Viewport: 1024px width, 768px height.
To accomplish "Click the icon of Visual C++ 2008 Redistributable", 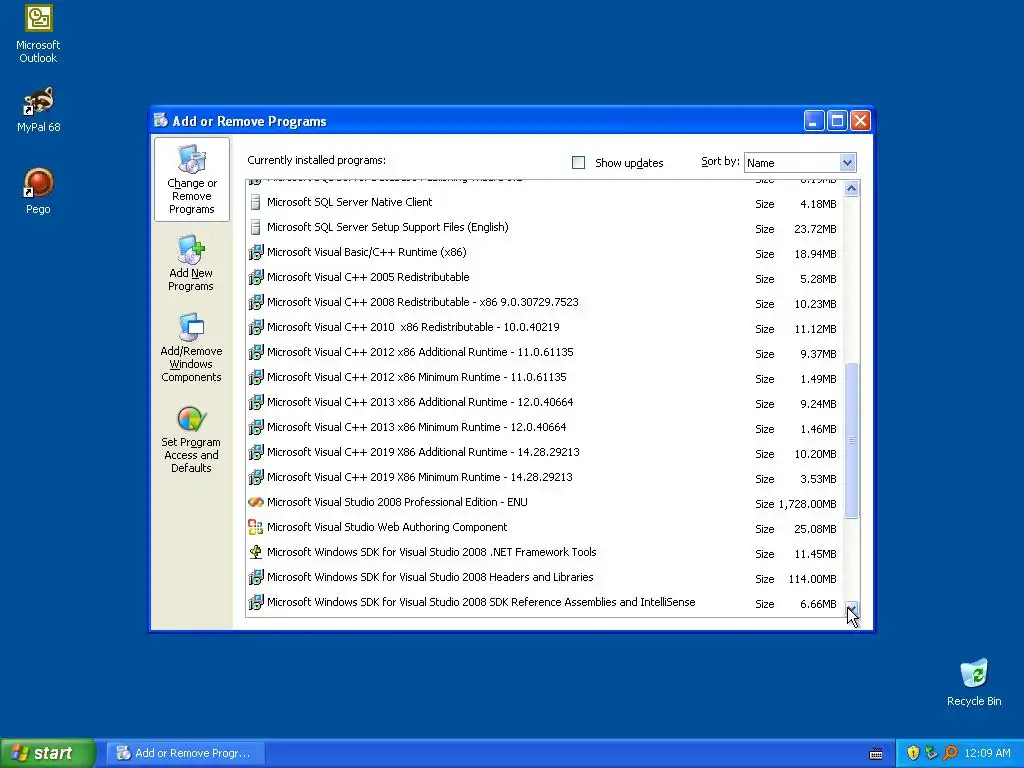I will pos(255,302).
